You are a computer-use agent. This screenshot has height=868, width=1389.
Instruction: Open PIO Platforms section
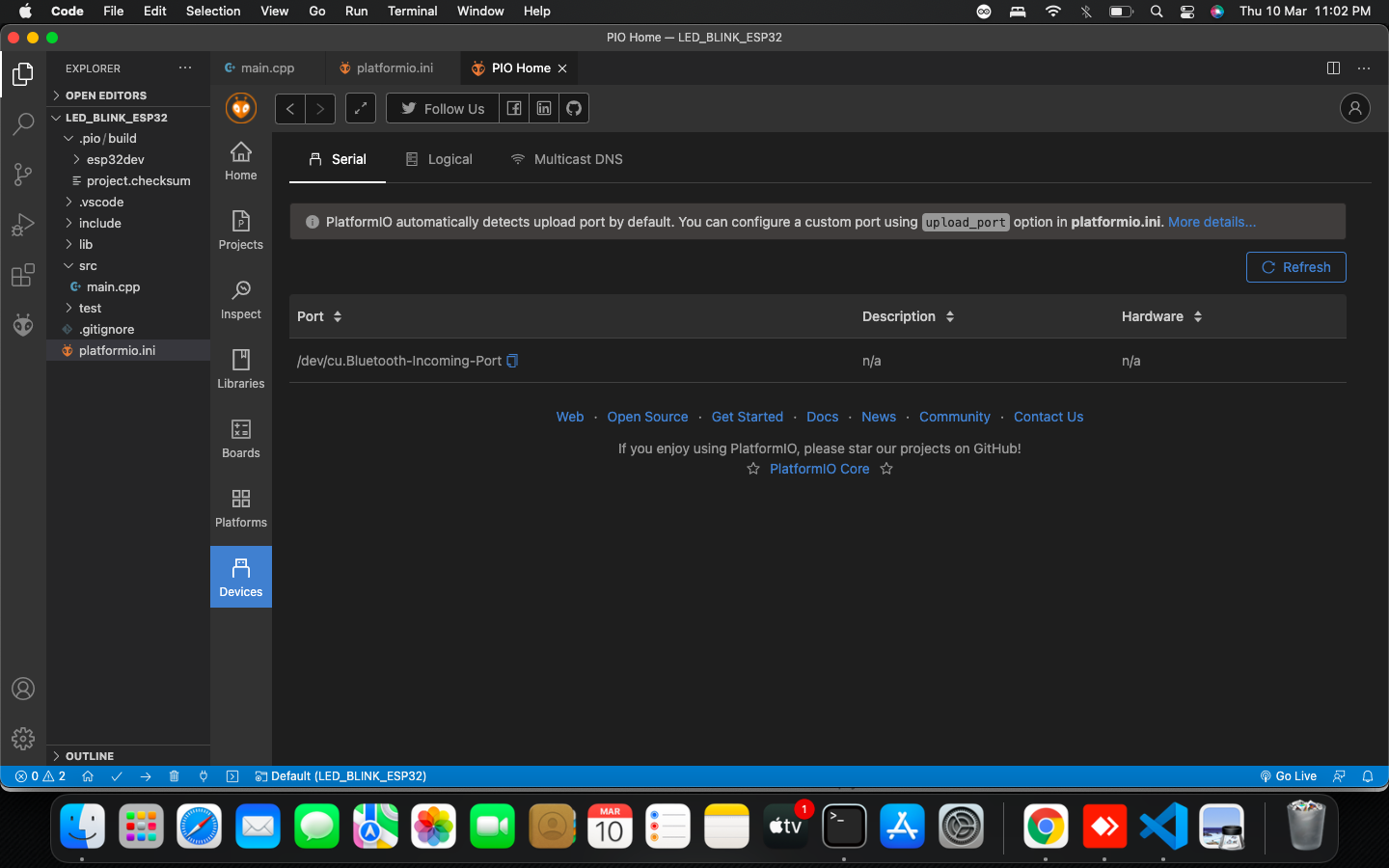(241, 508)
